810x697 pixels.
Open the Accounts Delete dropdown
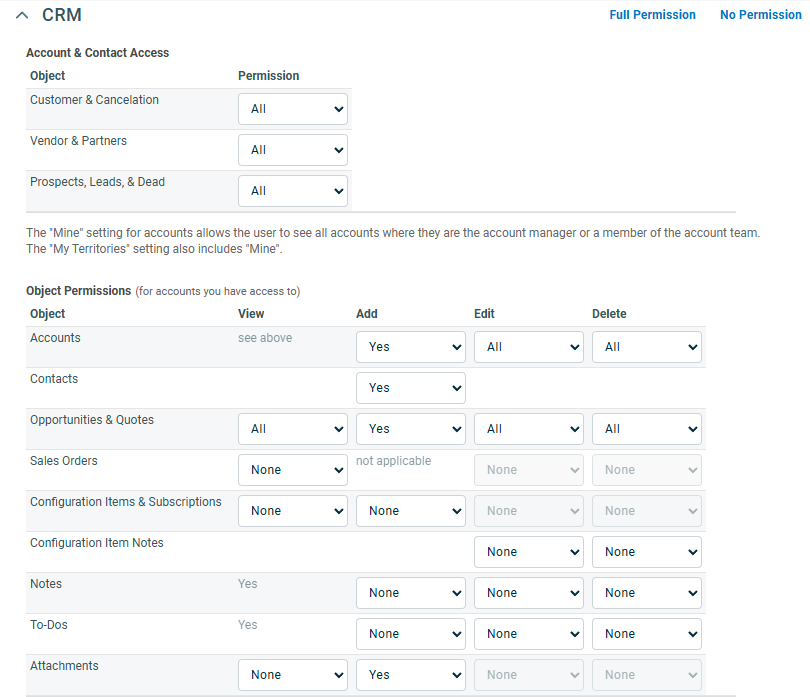click(x=647, y=347)
